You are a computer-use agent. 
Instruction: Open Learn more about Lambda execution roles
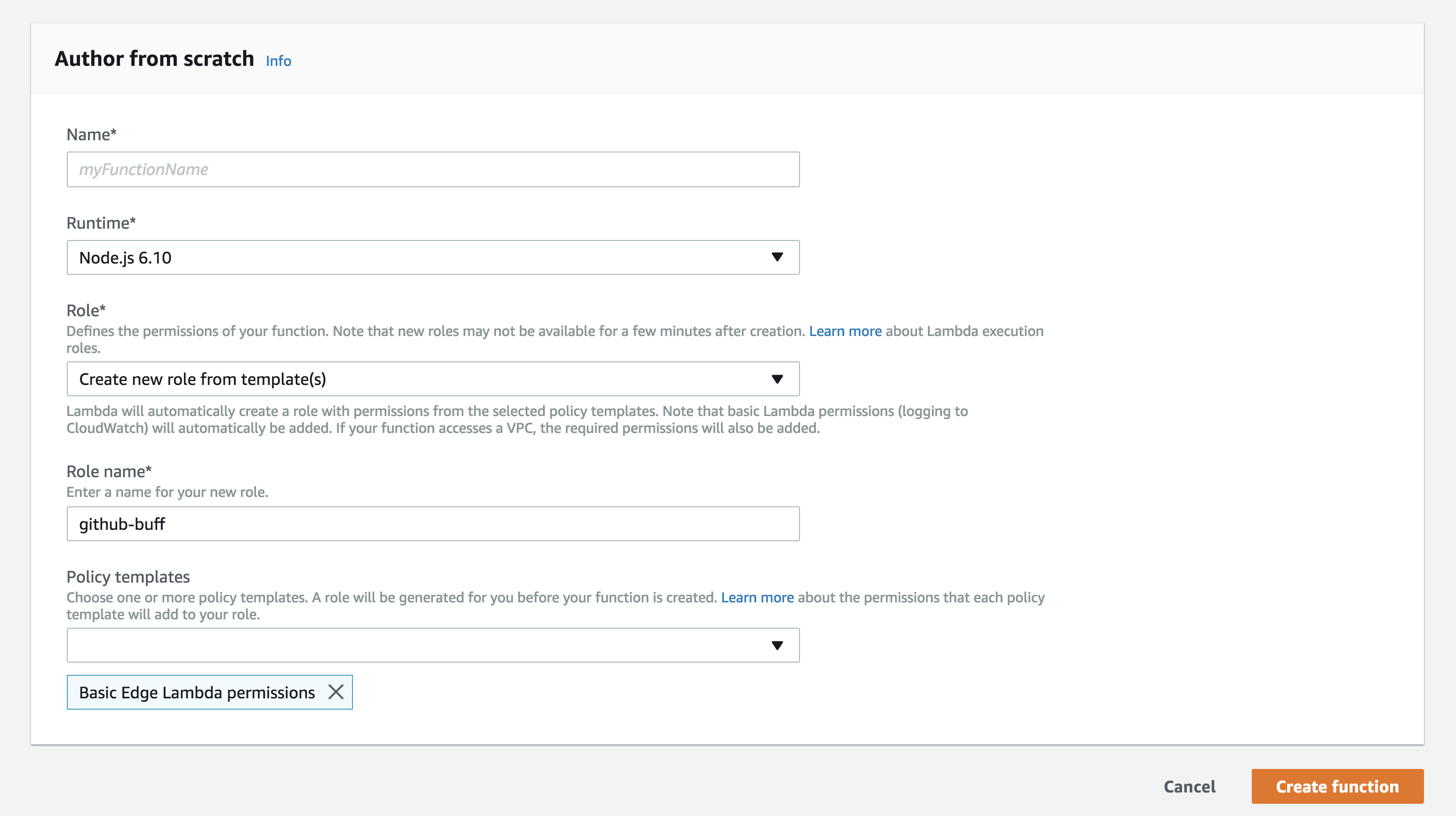(845, 331)
